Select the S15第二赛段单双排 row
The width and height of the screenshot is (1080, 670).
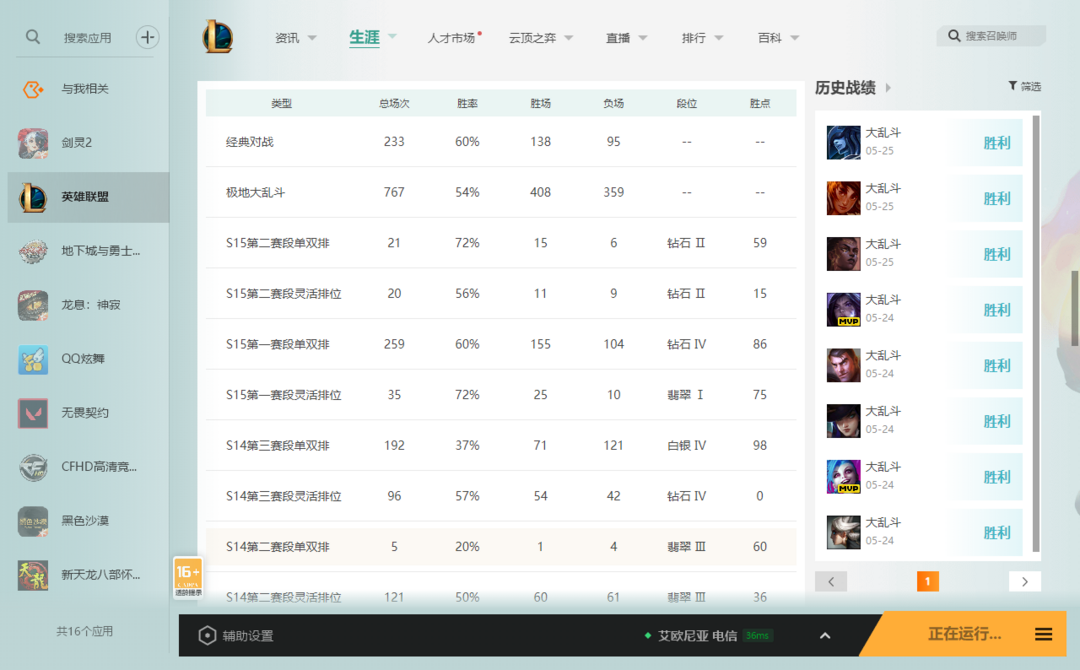501,243
